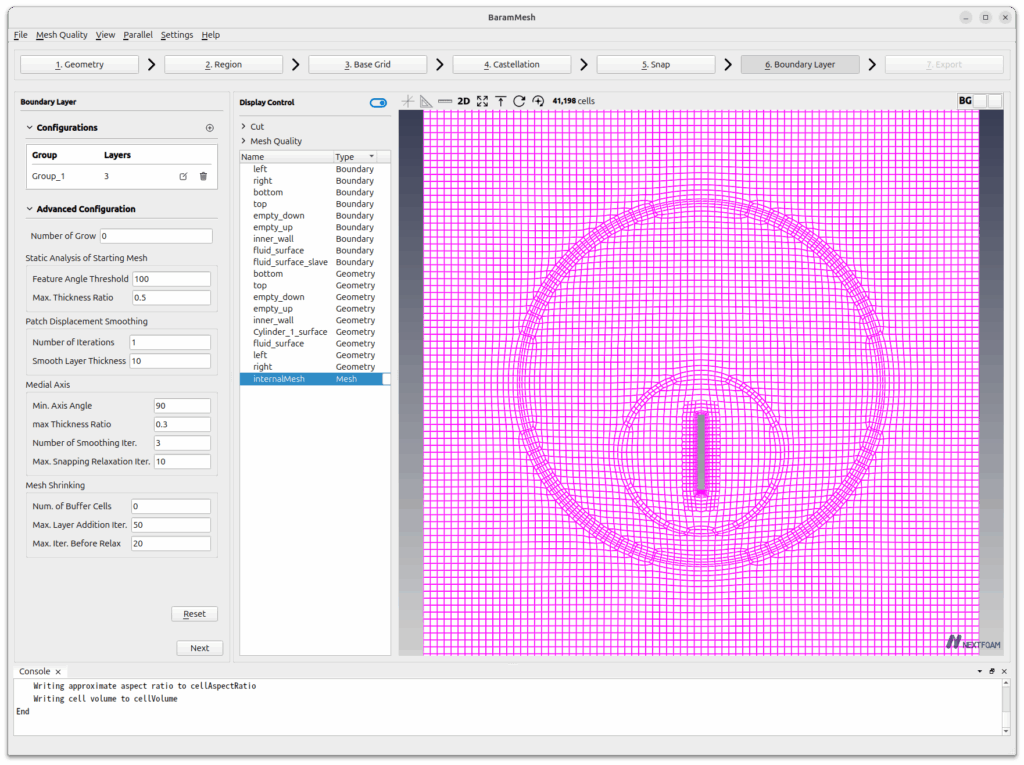This screenshot has height=765, width=1024.
Task: Click the rotate view circular arrow icon
Action: pyautogui.click(x=519, y=101)
